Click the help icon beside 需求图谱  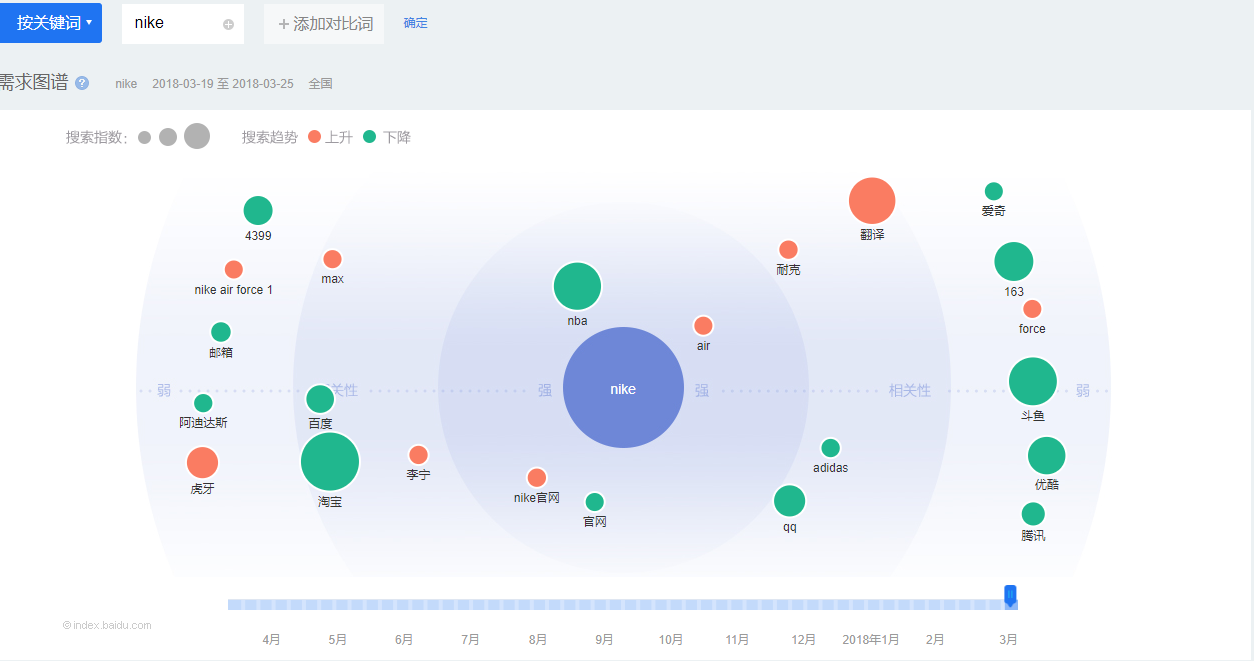[x=82, y=83]
